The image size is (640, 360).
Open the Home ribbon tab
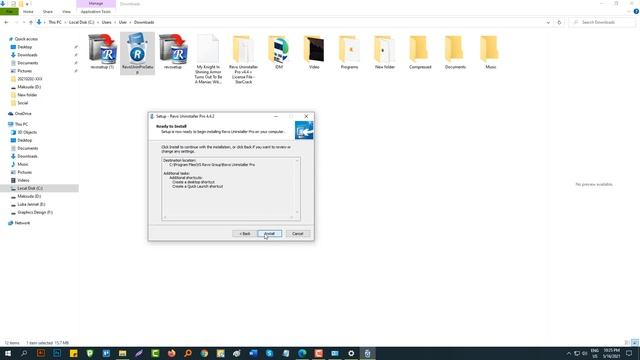click(x=28, y=11)
